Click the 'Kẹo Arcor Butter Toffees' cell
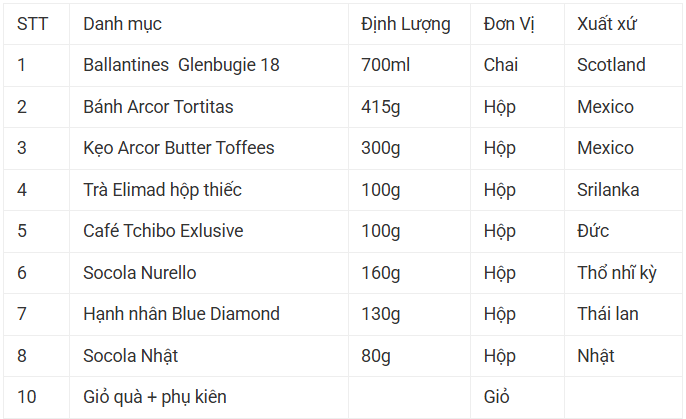This screenshot has height=419, width=686. coord(178,148)
